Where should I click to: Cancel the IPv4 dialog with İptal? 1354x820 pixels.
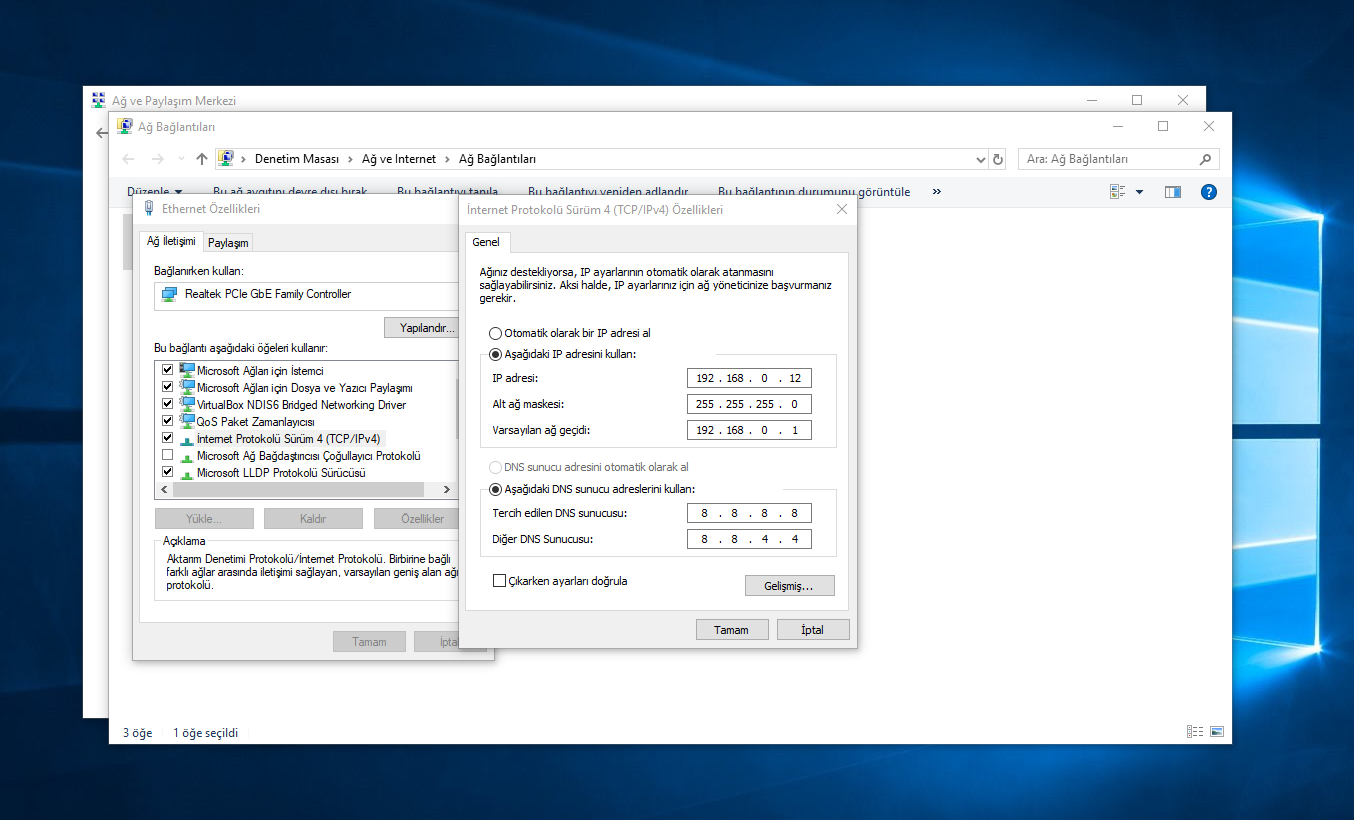pyautogui.click(x=813, y=630)
